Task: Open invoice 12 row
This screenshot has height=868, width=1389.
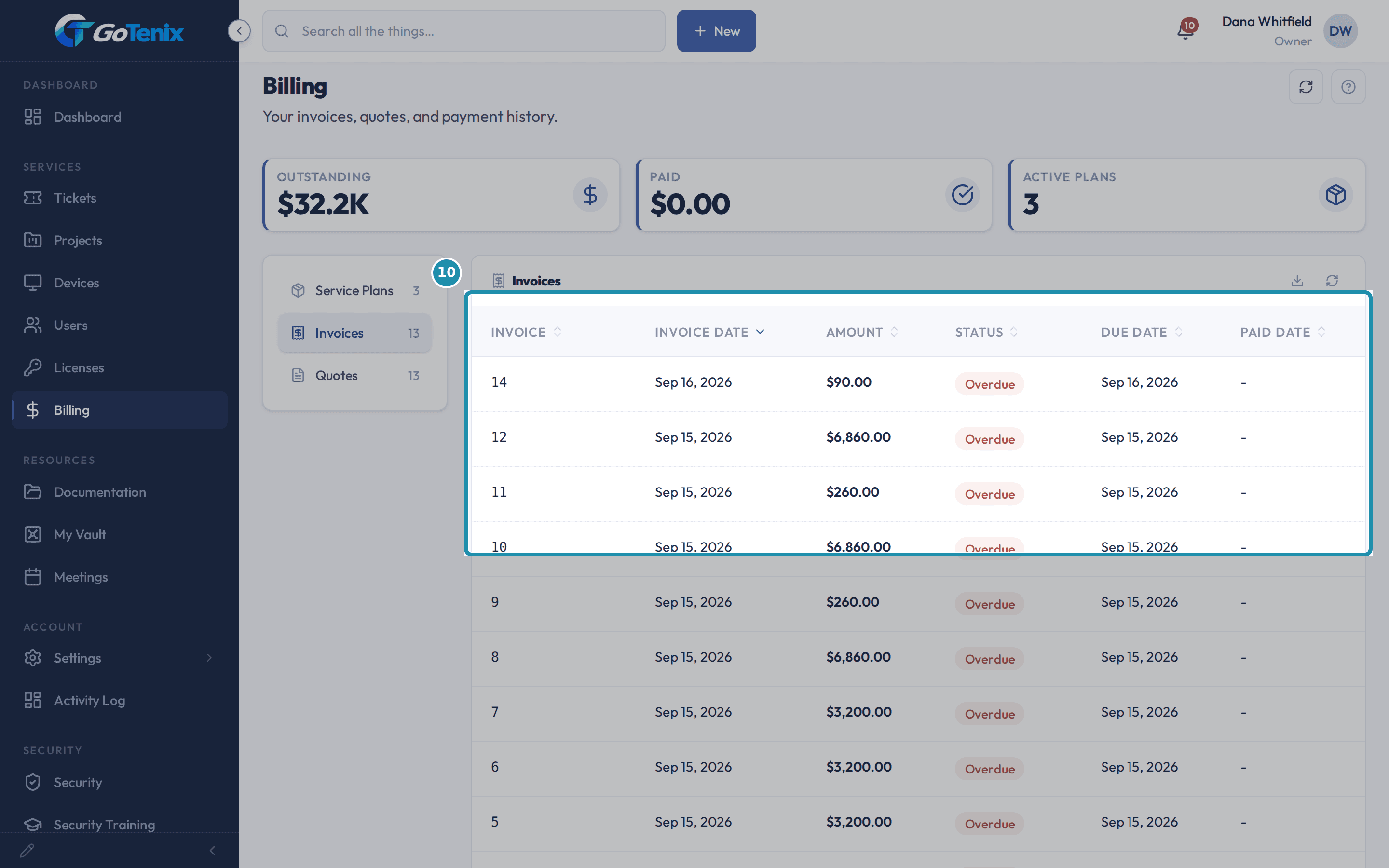Action: (x=918, y=439)
